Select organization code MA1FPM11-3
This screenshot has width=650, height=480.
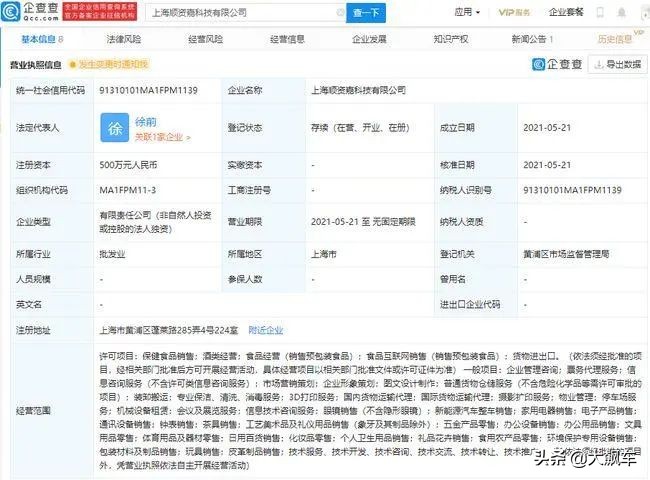[128, 190]
